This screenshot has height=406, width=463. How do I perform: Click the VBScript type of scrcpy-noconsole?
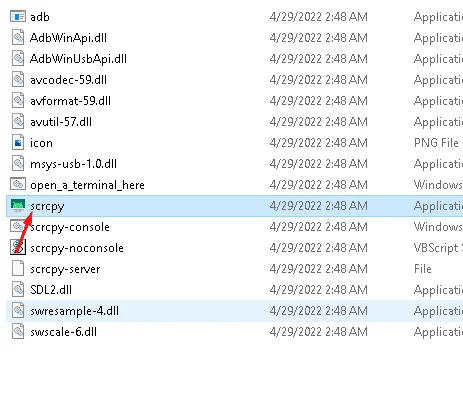click(x=438, y=248)
